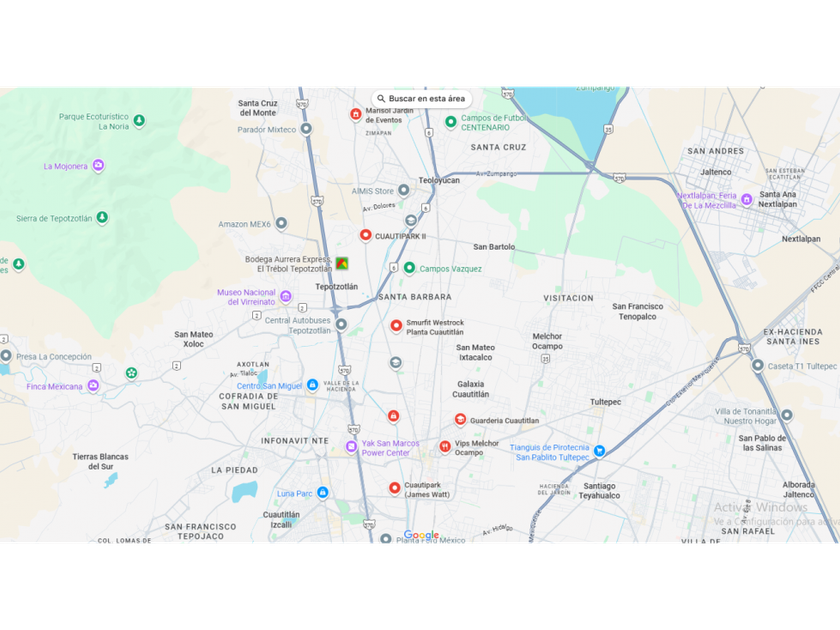The height and width of the screenshot is (630, 840).
Task: Click the Museo Nacional del Virreinato pin
Action: click(286, 296)
